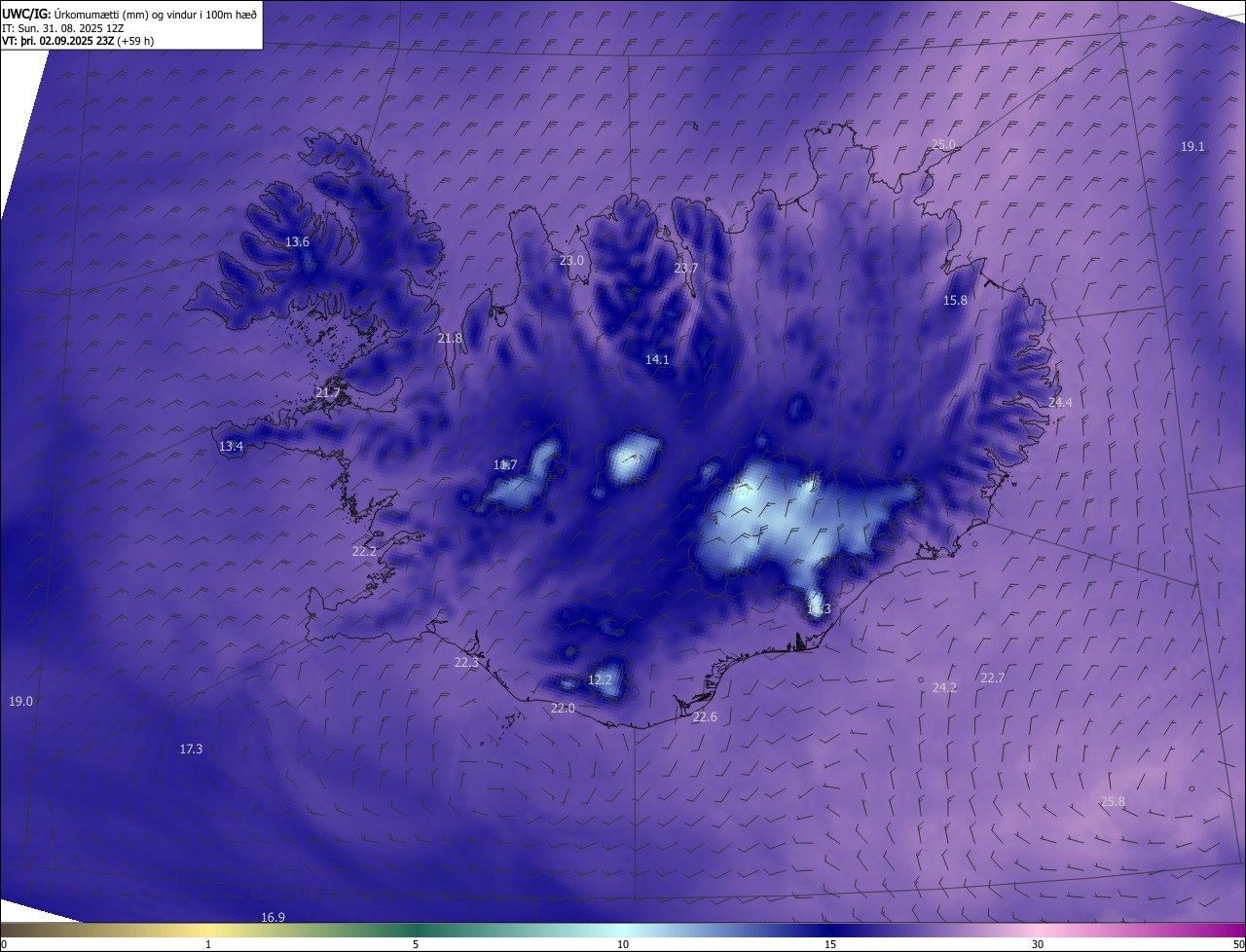Screen dimensions: 1246x952
Task: Click the 11.7 value beside the glacier
Action: (x=505, y=465)
